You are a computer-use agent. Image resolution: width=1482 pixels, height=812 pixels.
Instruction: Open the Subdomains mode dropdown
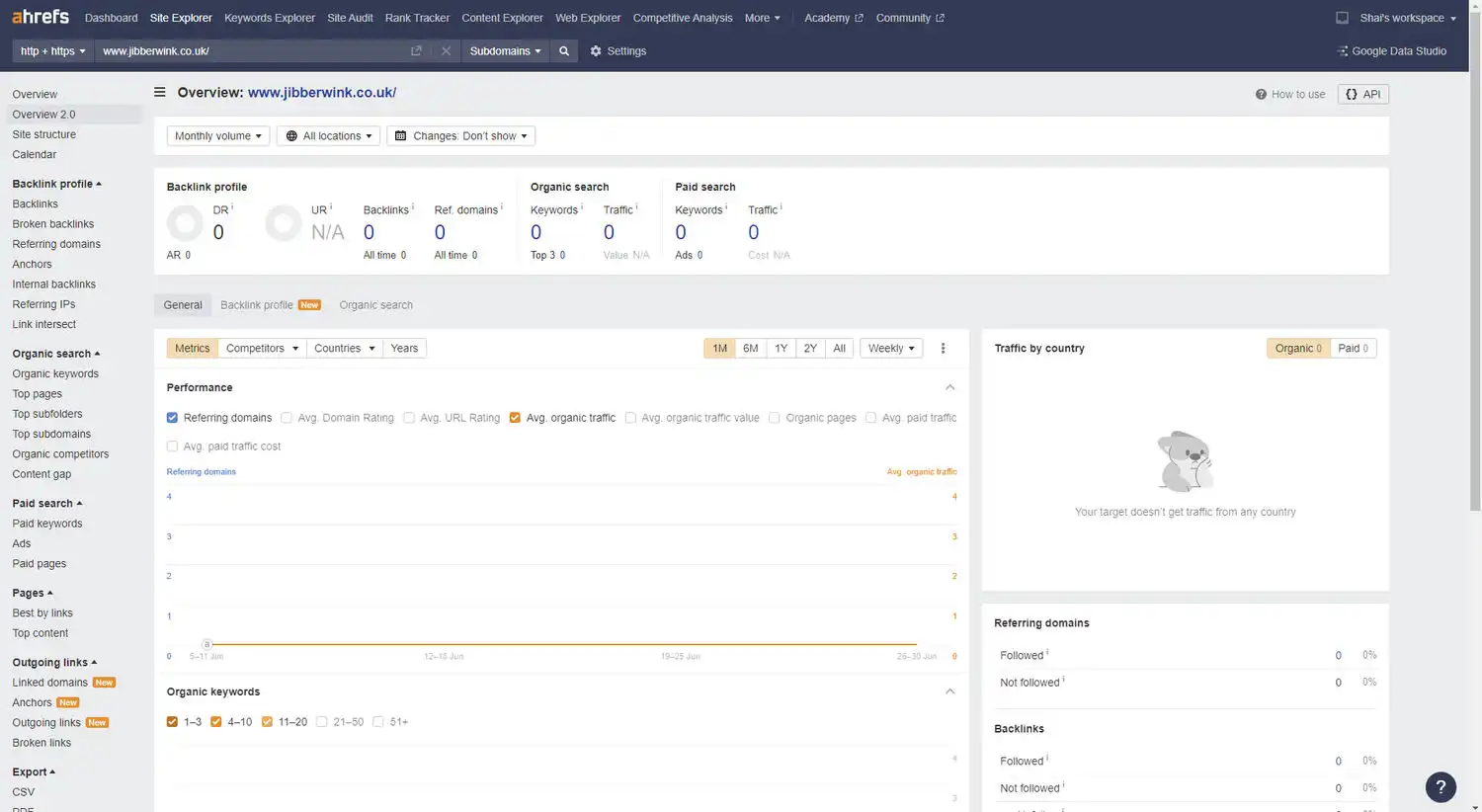tap(505, 50)
